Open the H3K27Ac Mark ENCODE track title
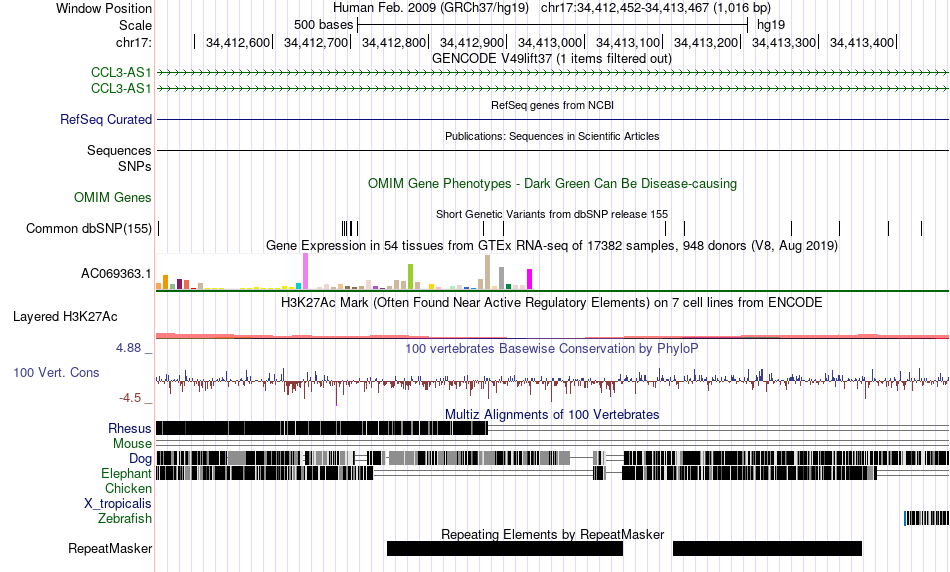The height and width of the screenshot is (572, 950). tap(552, 302)
